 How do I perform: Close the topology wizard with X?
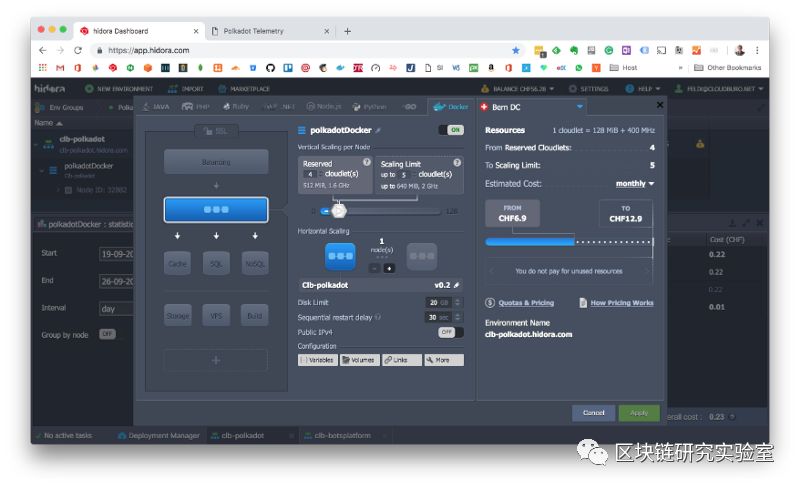tap(660, 105)
